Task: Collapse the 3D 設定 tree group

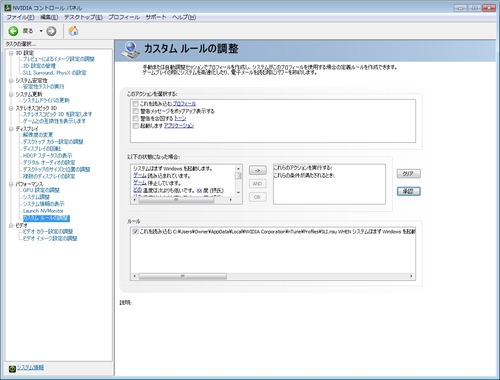Action: [11, 53]
